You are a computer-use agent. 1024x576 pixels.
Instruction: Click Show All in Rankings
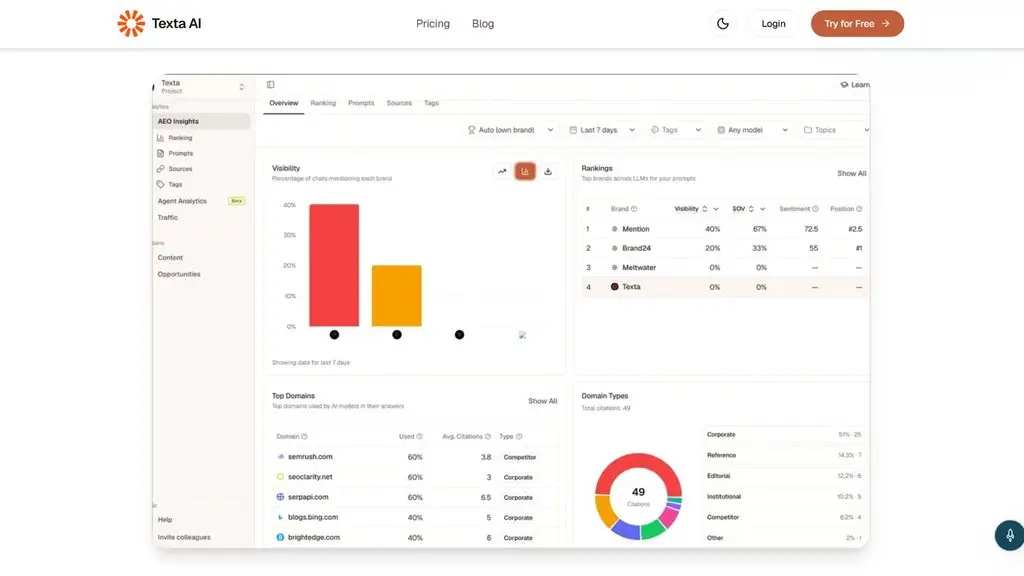pos(852,174)
